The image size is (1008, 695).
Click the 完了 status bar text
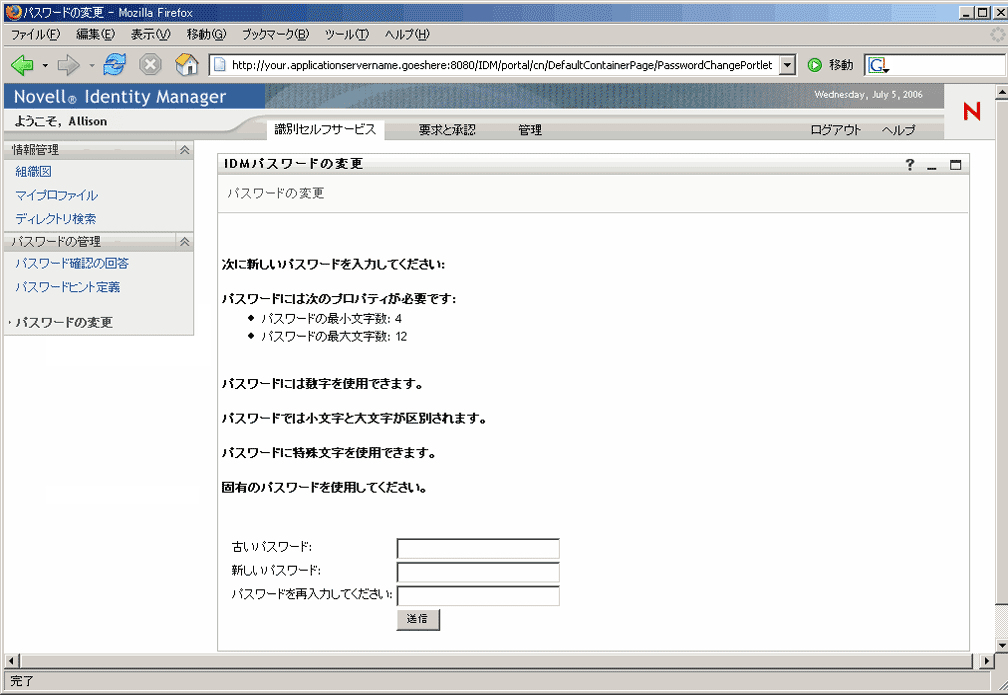coord(22,681)
